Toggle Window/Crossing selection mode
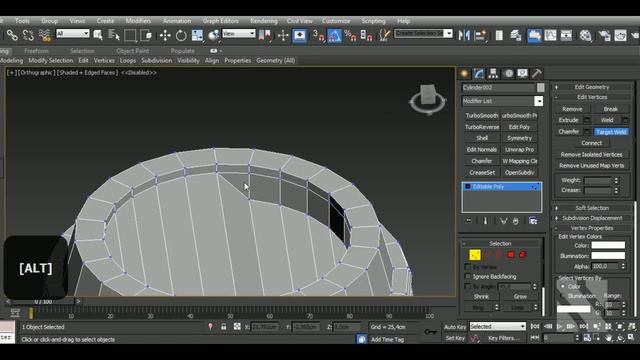Viewport: 640px width, 360px height. pyautogui.click(x=146, y=36)
